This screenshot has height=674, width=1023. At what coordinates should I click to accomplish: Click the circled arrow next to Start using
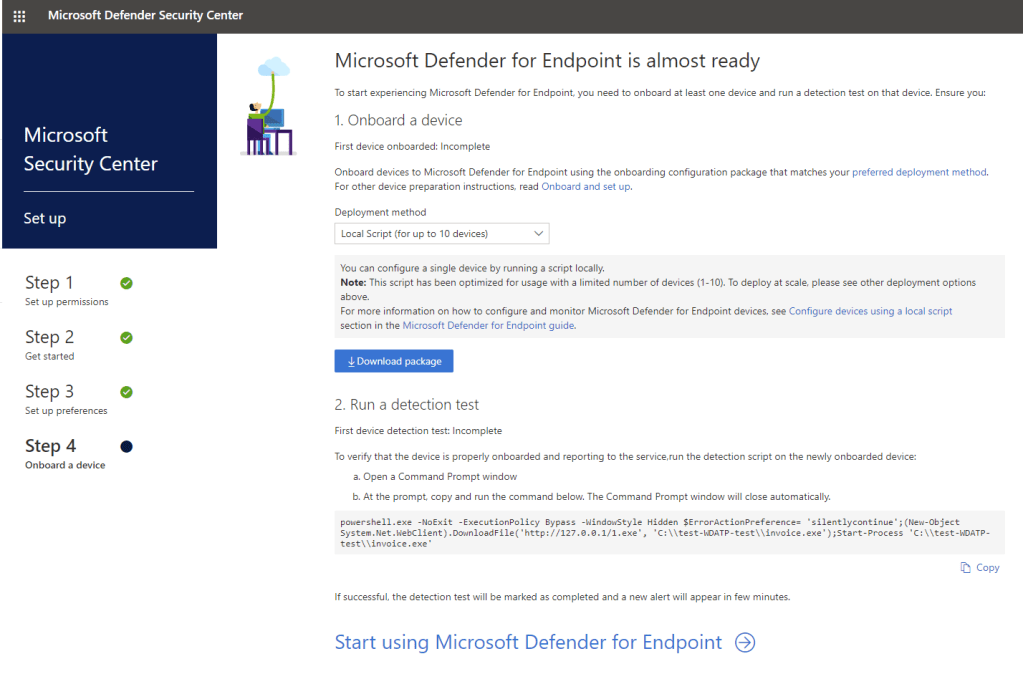pos(745,642)
